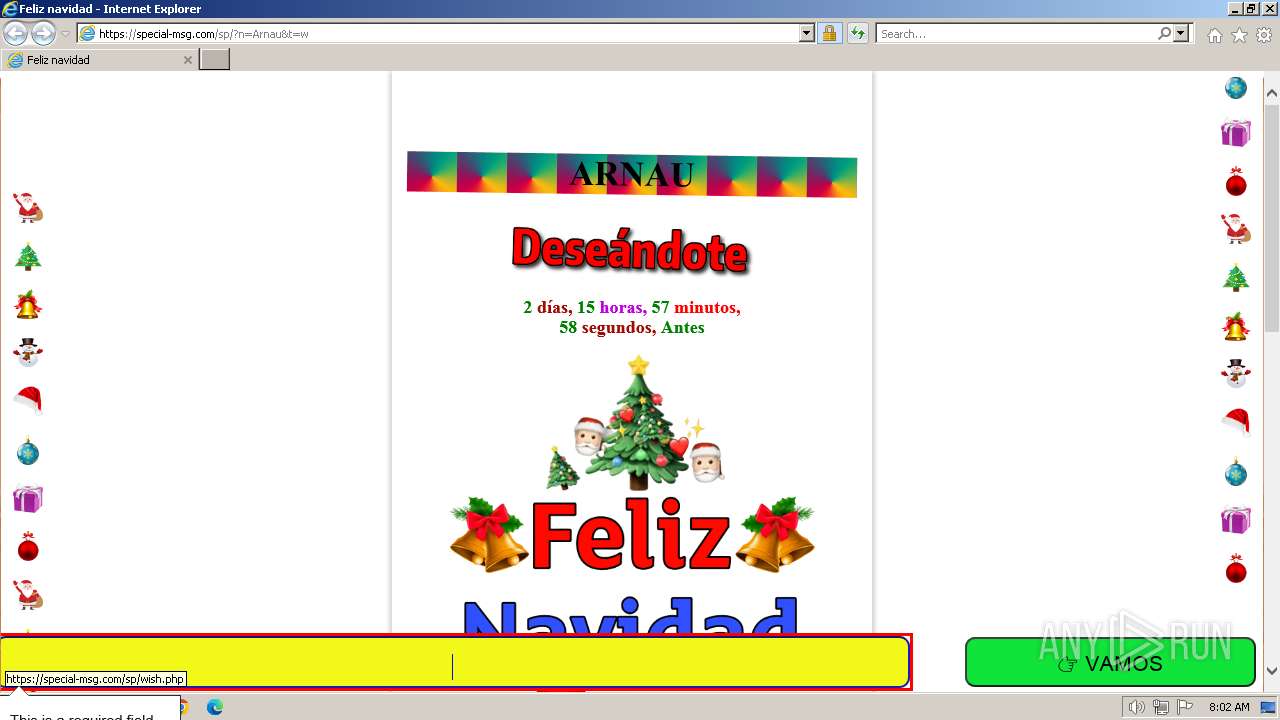
Task: Go forward using the IE Forward arrow
Action: pos(43,33)
